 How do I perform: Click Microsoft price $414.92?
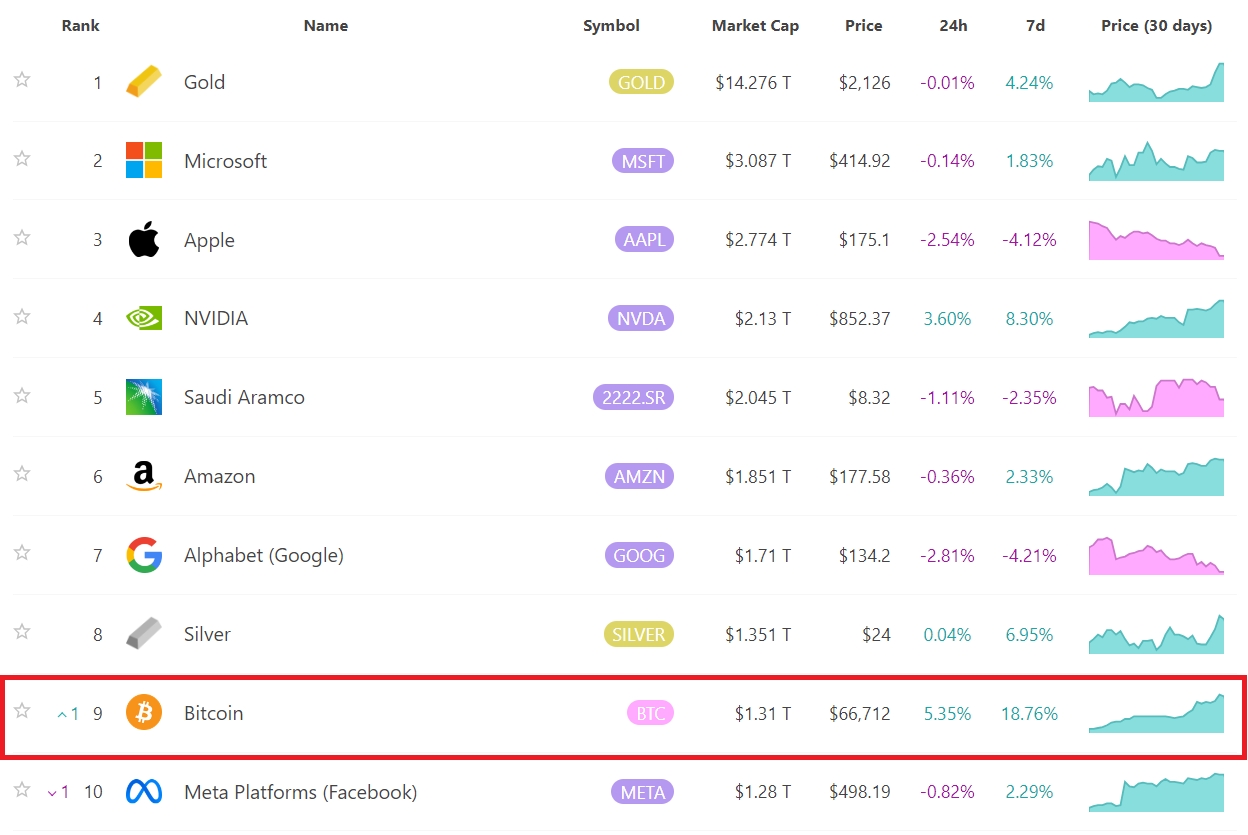tap(860, 161)
